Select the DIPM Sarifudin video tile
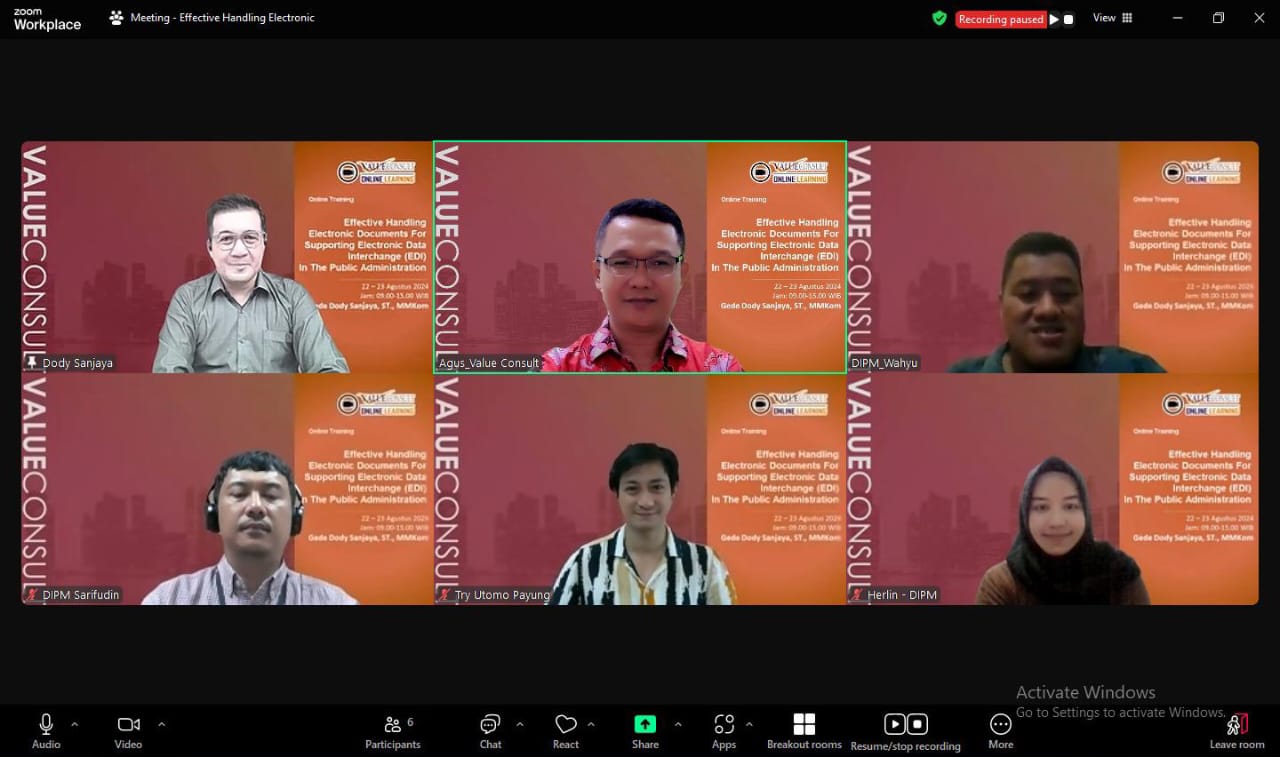The height and width of the screenshot is (757, 1280). [227, 489]
